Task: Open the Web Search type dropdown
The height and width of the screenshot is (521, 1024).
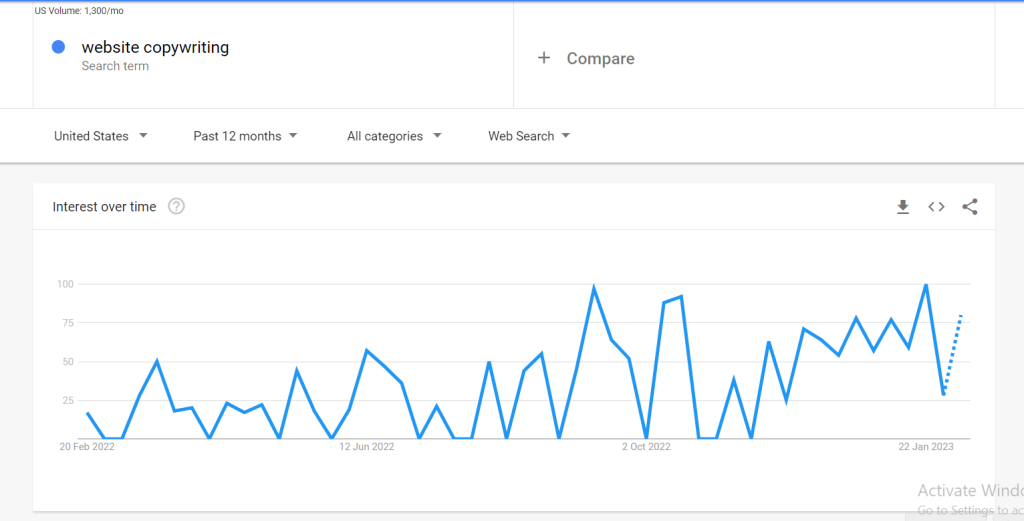Action: point(529,136)
